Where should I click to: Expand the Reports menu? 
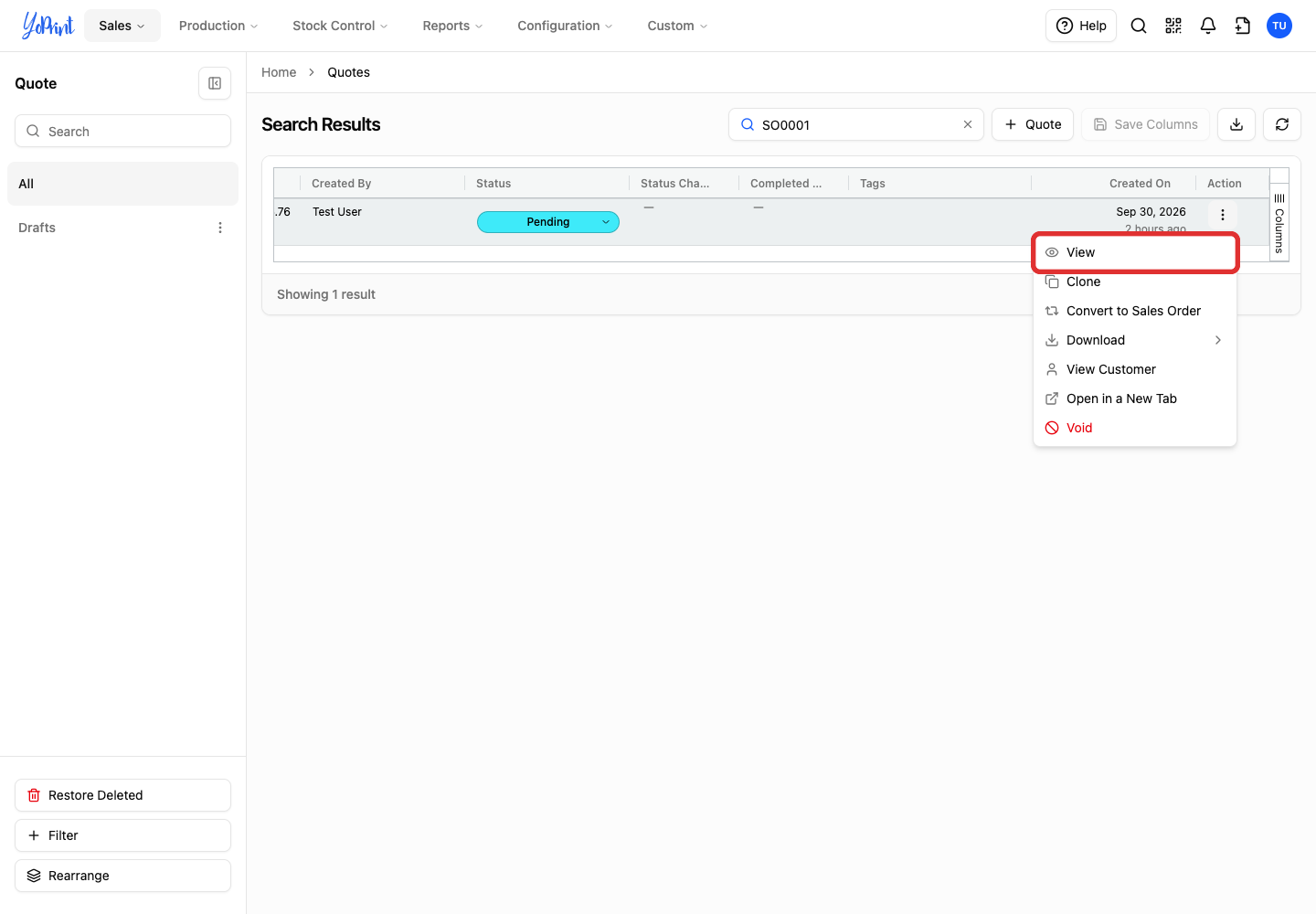(452, 26)
